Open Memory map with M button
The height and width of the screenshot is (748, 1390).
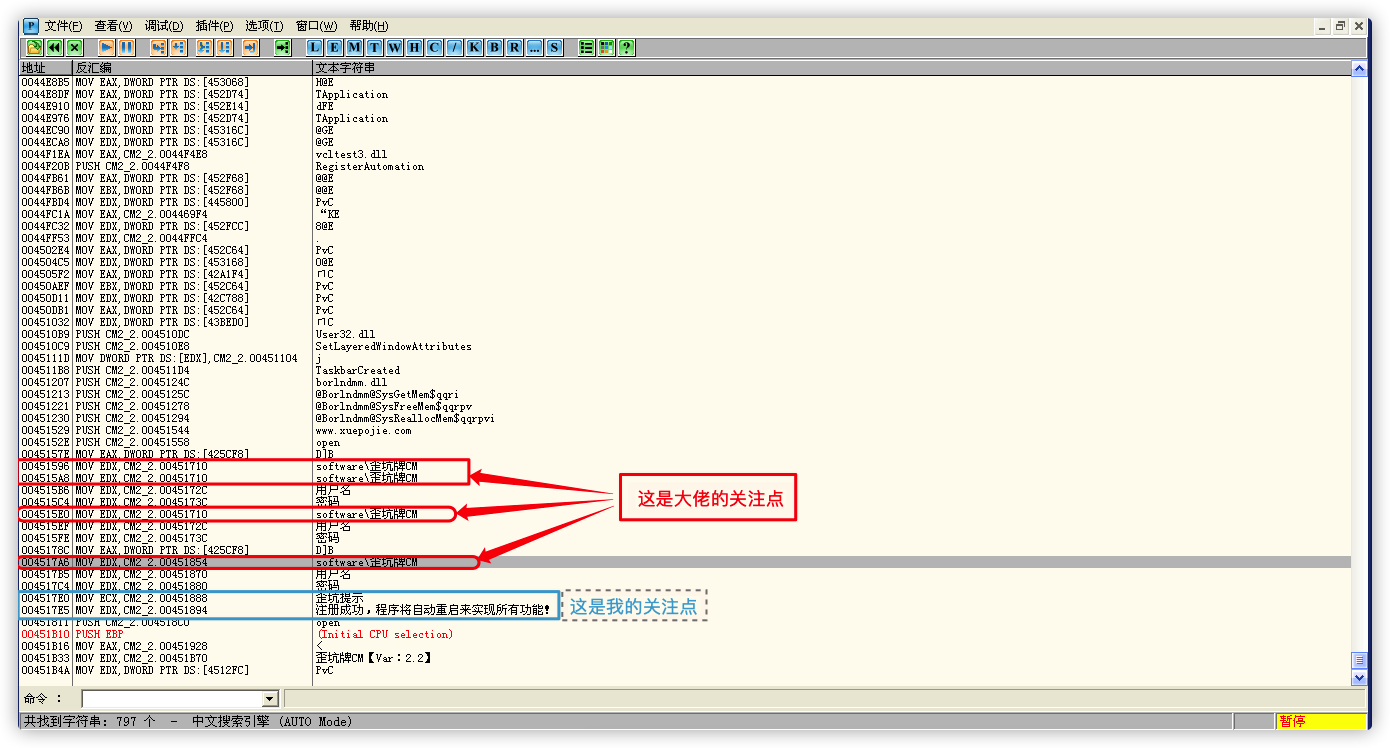pyautogui.click(x=354, y=47)
